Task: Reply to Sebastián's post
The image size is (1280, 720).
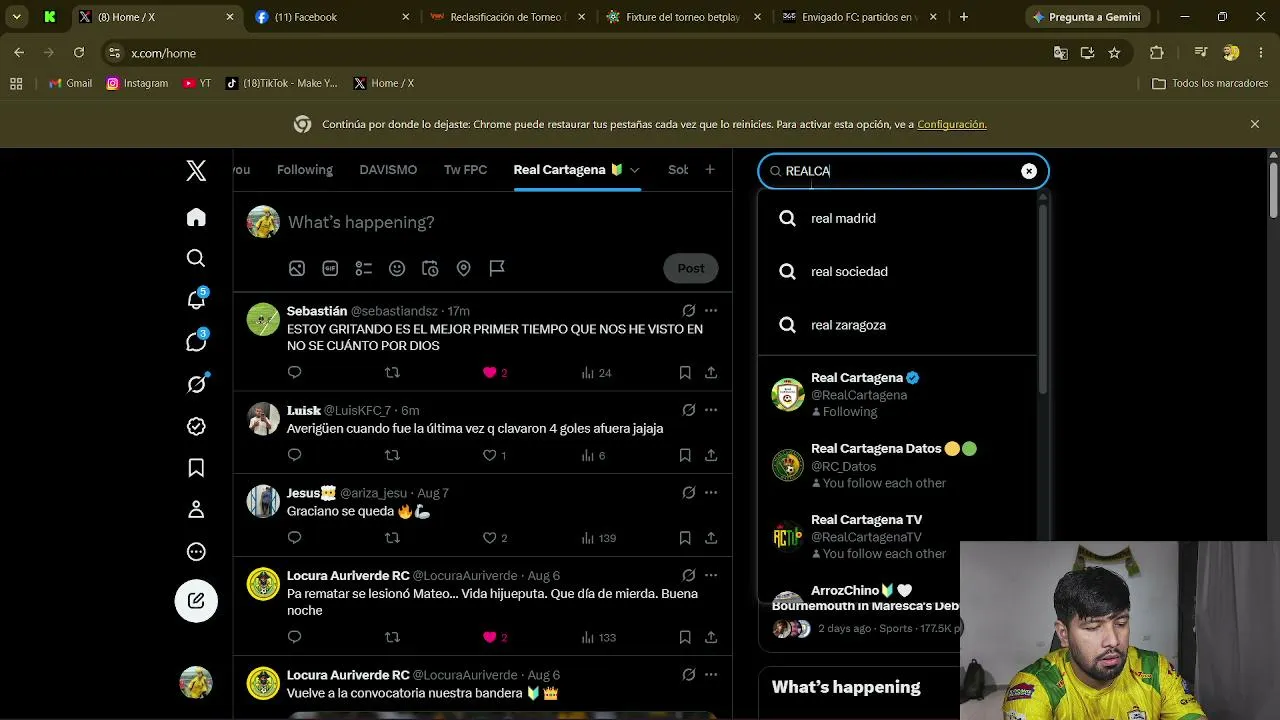Action: (x=294, y=372)
